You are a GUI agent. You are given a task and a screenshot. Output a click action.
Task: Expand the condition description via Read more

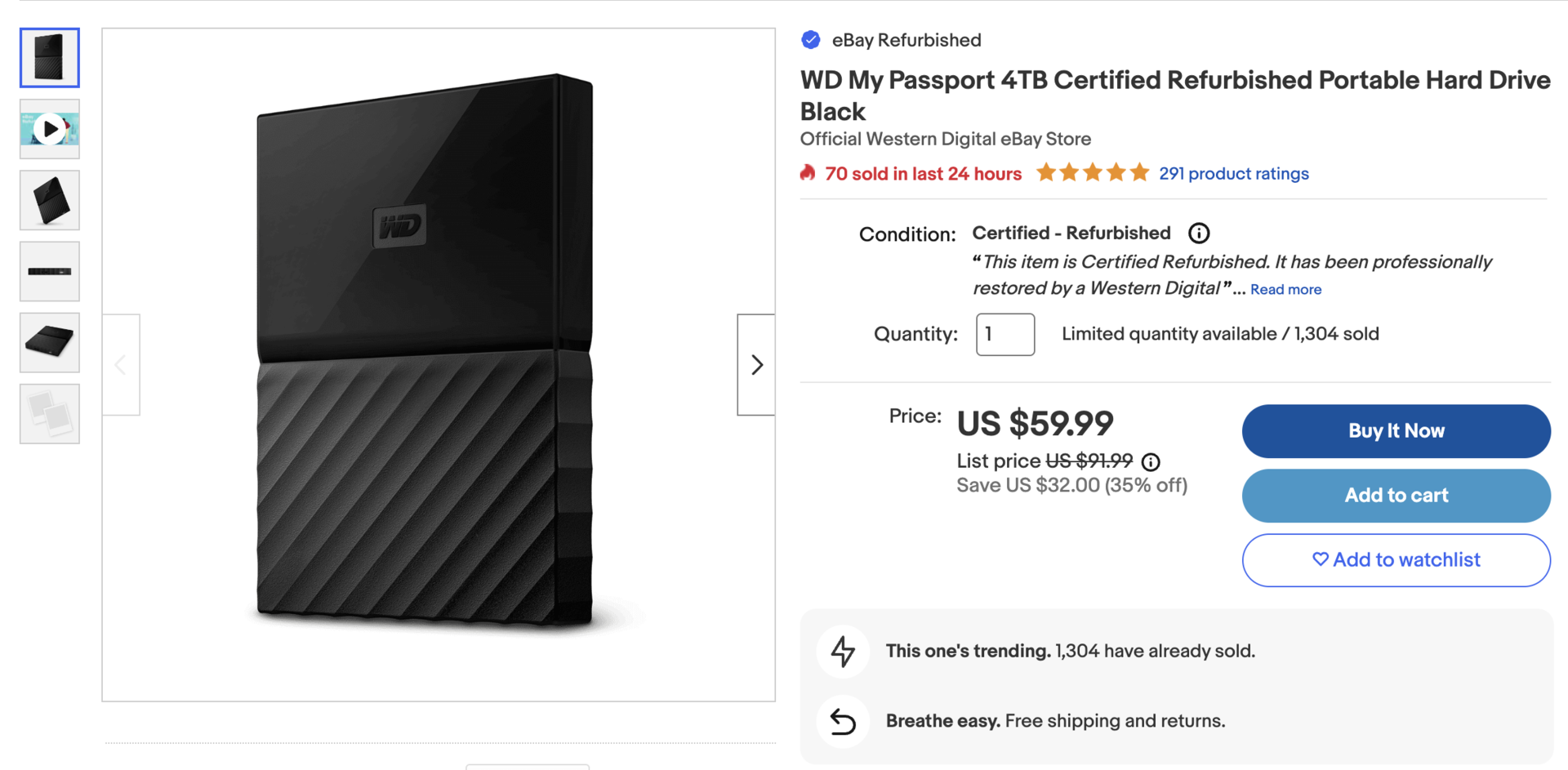tap(1285, 290)
